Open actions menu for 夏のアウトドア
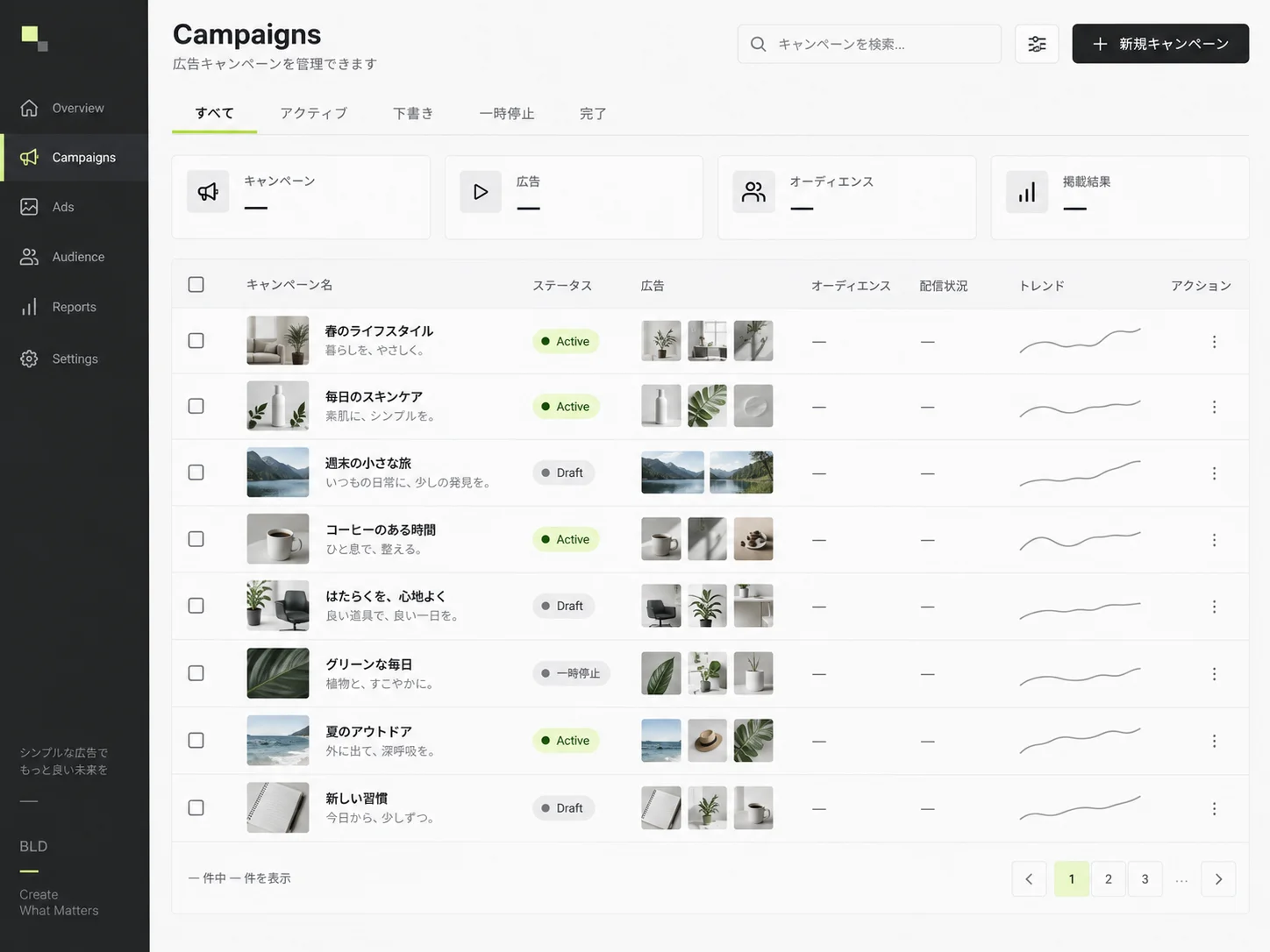This screenshot has width=1270, height=952. (1214, 741)
